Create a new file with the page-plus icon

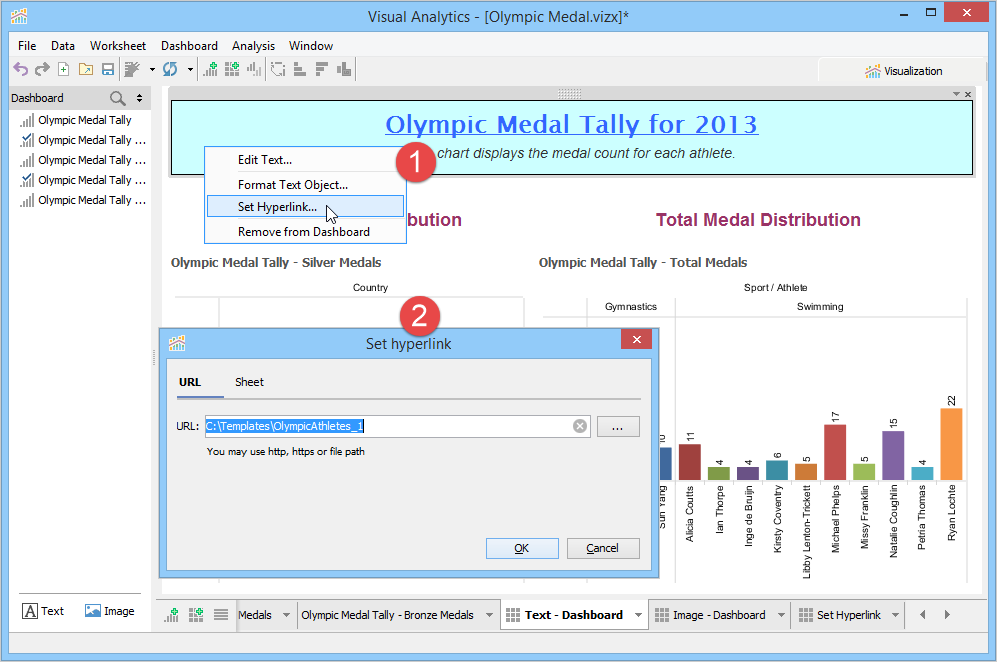64,69
